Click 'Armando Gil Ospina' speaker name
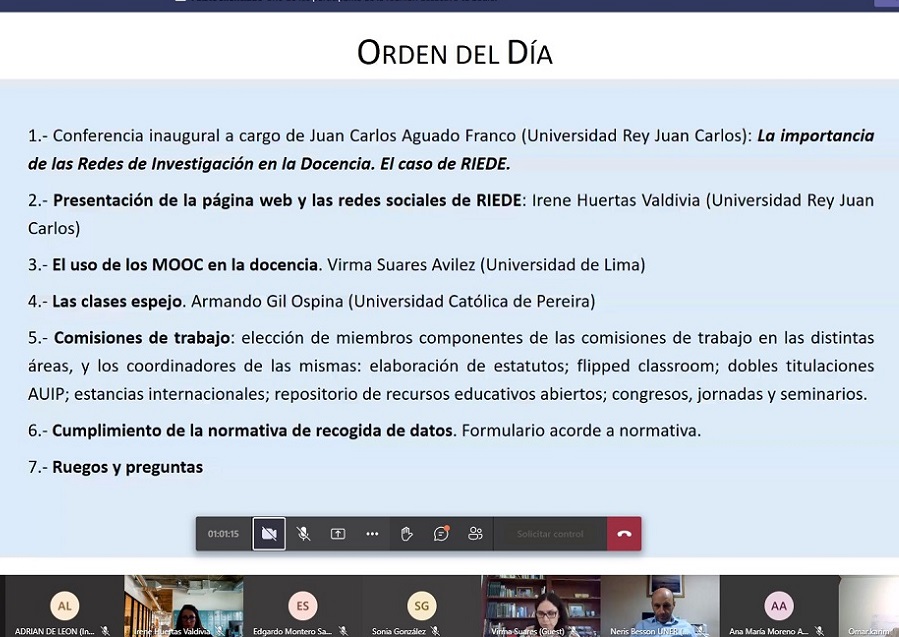 click(267, 301)
